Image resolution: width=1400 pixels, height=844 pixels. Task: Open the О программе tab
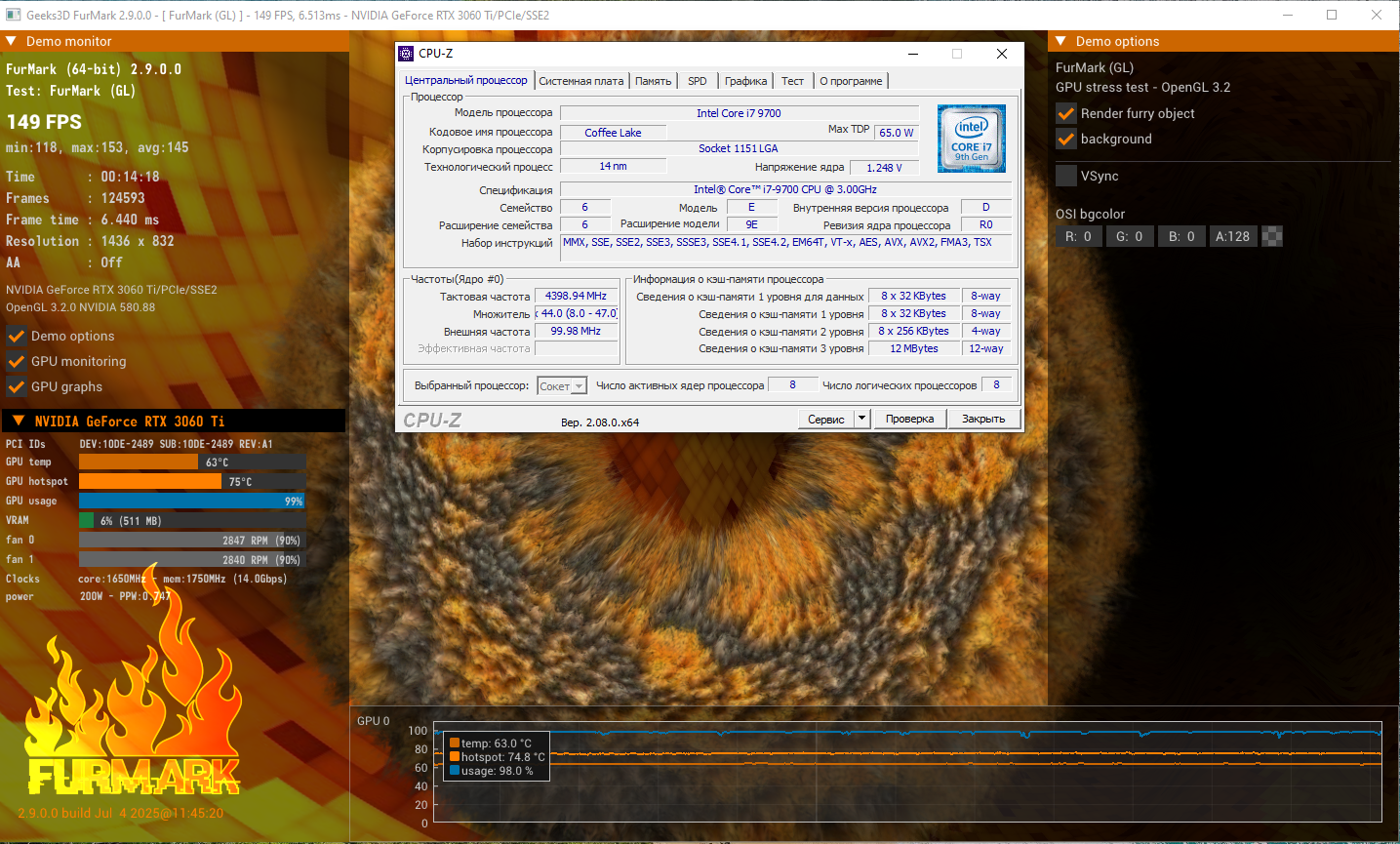click(851, 81)
